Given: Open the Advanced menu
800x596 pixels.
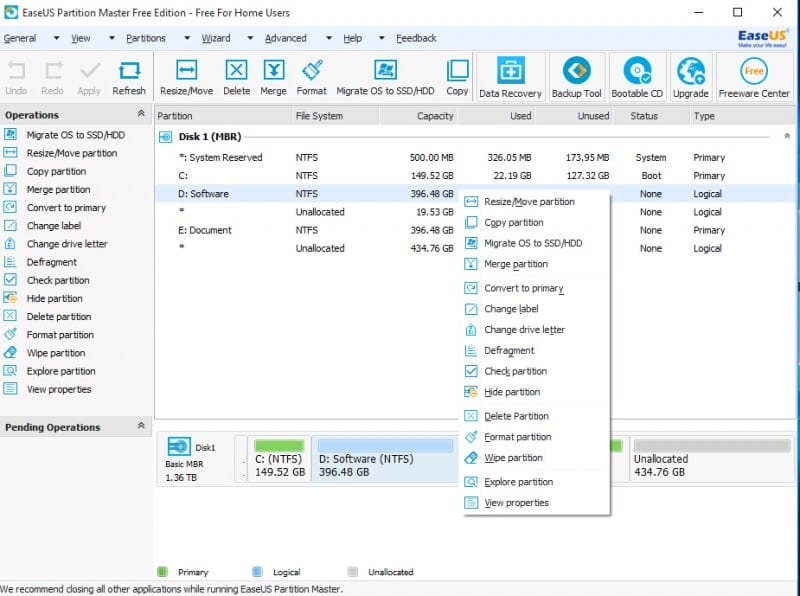Looking at the screenshot, I should (285, 38).
